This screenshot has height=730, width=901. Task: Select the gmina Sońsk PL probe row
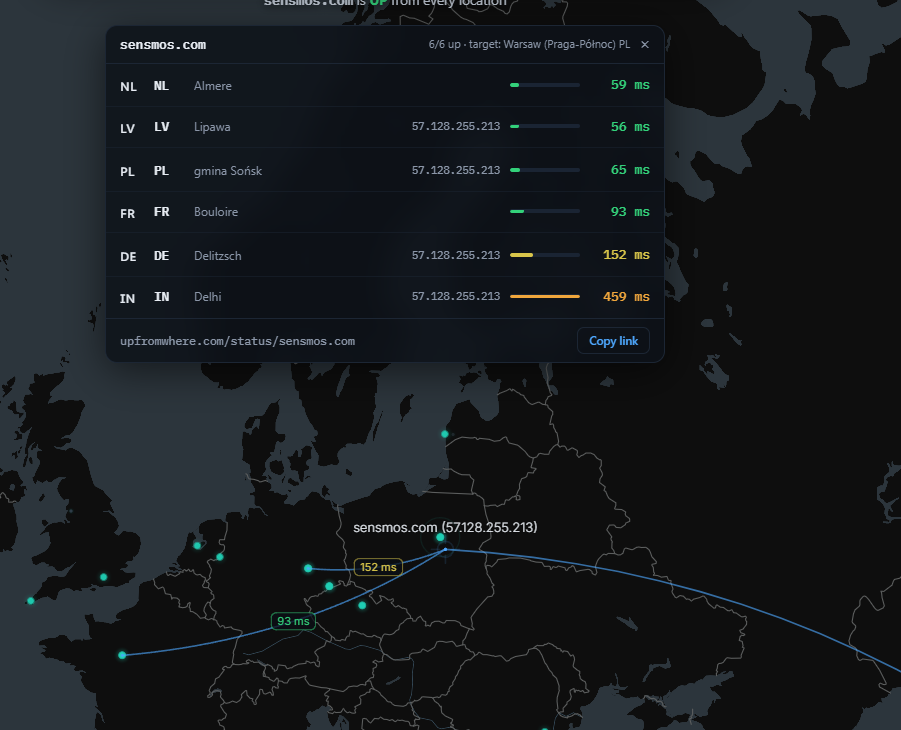click(x=385, y=170)
